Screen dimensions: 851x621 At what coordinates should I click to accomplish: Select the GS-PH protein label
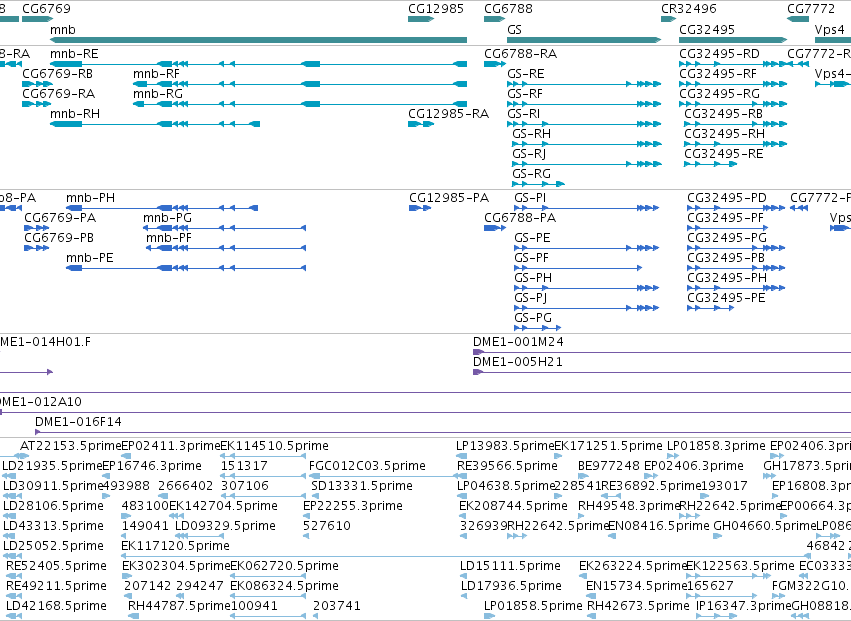click(533, 278)
